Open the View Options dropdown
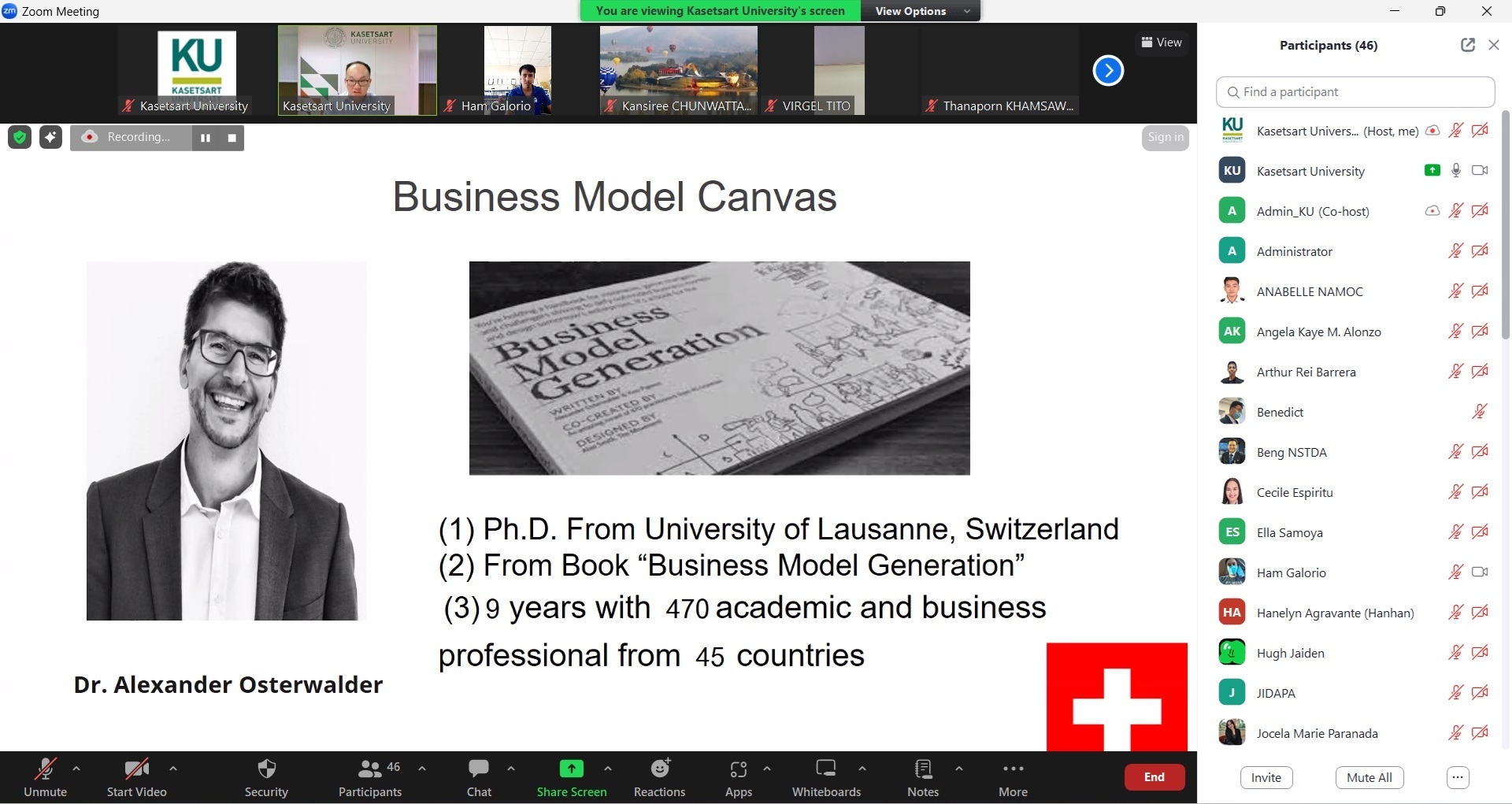This screenshot has width=1512, height=804. click(921, 11)
